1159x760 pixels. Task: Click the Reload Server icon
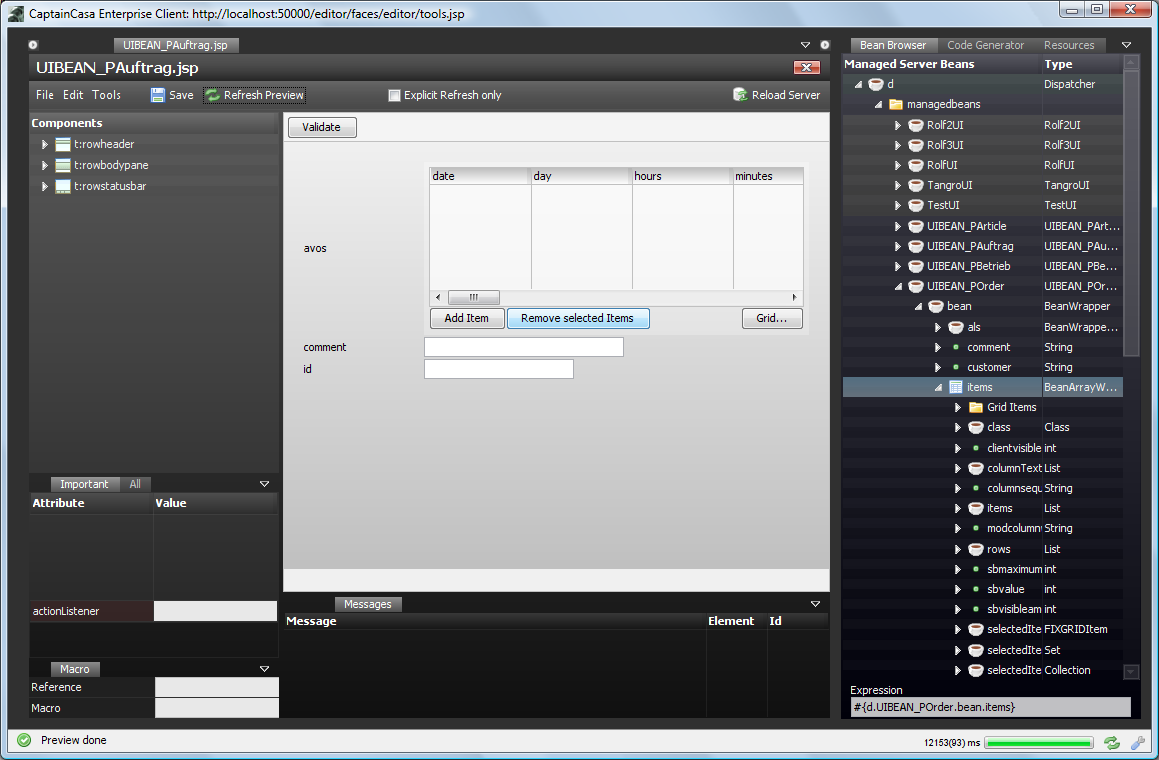point(740,95)
